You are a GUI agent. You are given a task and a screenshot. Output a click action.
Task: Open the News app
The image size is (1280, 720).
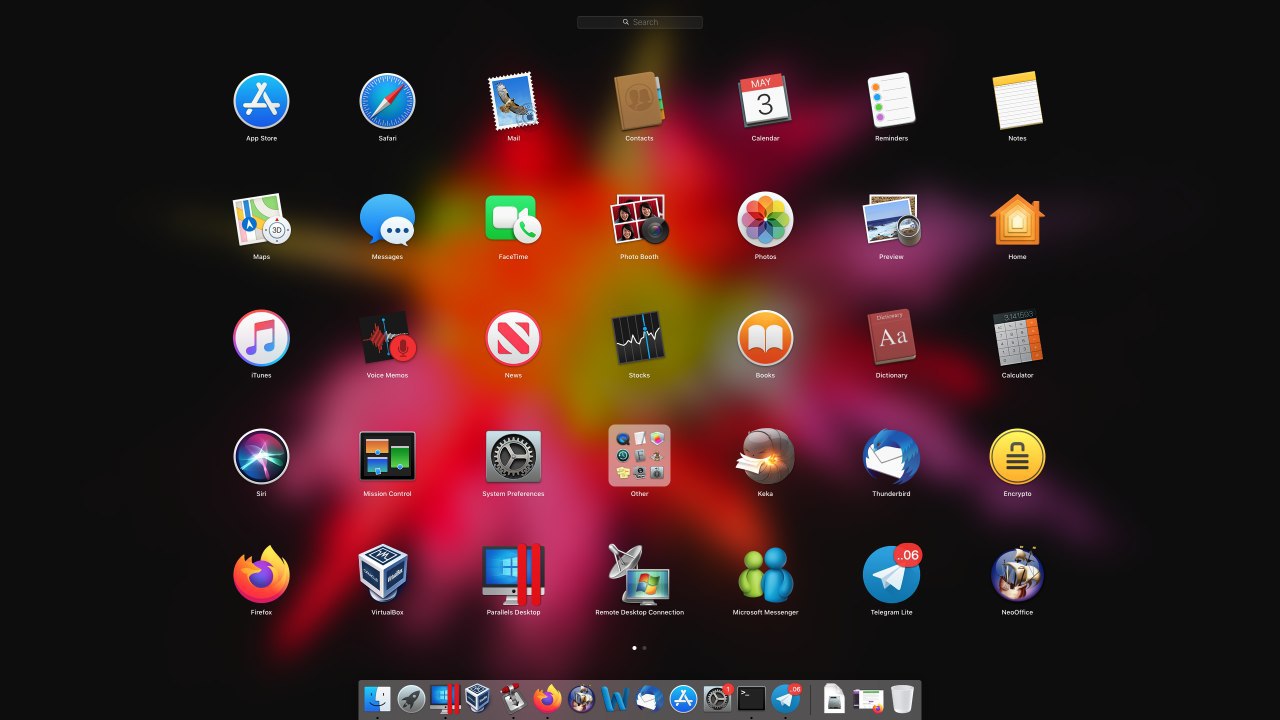[513, 338]
